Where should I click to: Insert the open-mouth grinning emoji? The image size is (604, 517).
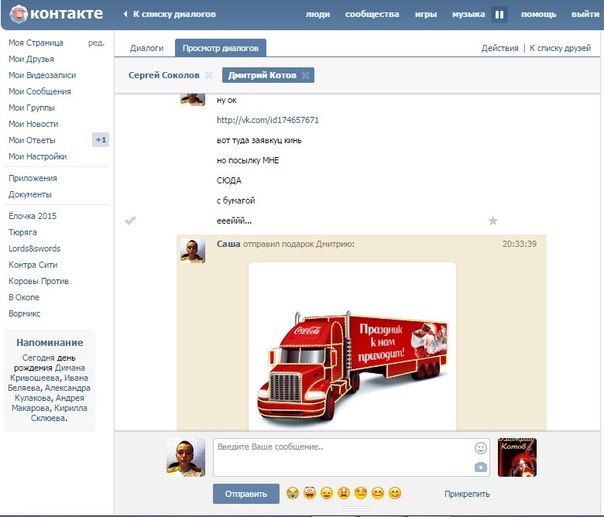tap(310, 493)
